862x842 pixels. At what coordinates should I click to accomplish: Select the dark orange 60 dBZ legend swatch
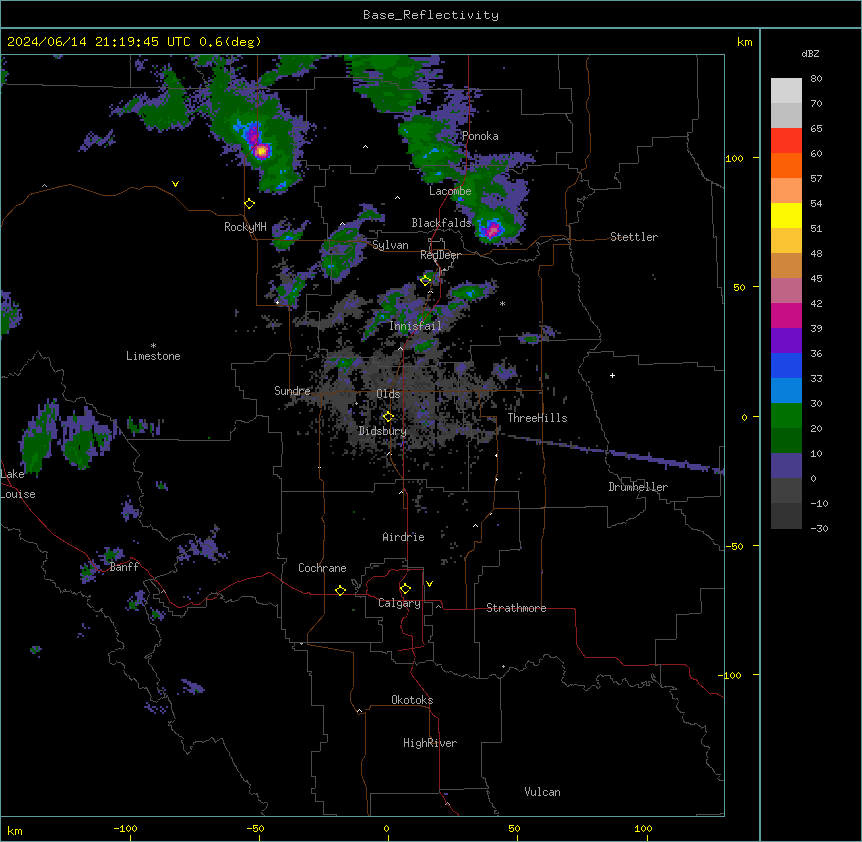[x=786, y=165]
